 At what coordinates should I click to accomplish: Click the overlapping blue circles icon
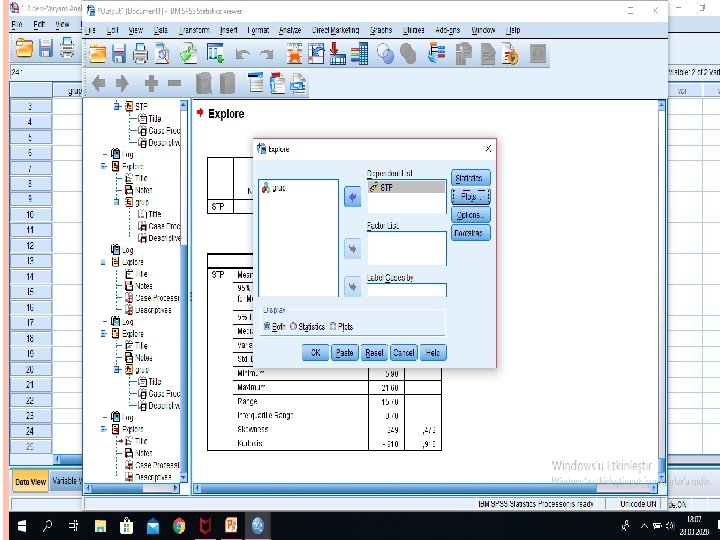(x=385, y=53)
